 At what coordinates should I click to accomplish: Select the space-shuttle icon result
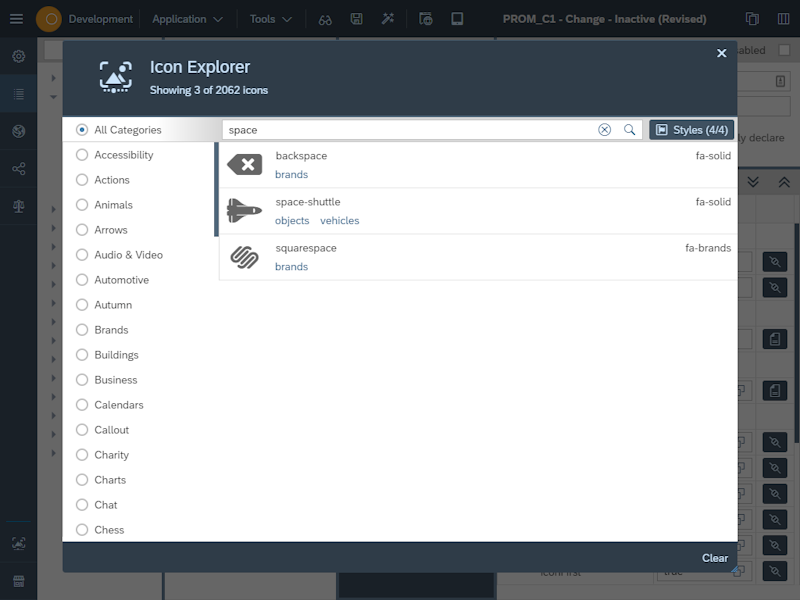(x=308, y=202)
